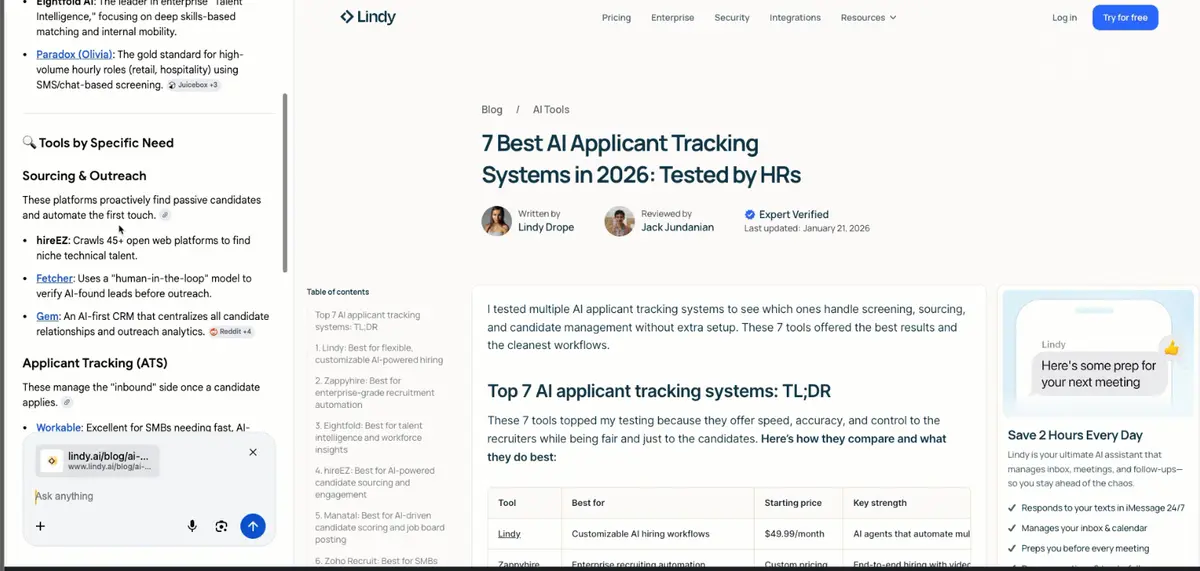Start voice input with the microphone icon
This screenshot has height=571, width=1200.
[192, 526]
